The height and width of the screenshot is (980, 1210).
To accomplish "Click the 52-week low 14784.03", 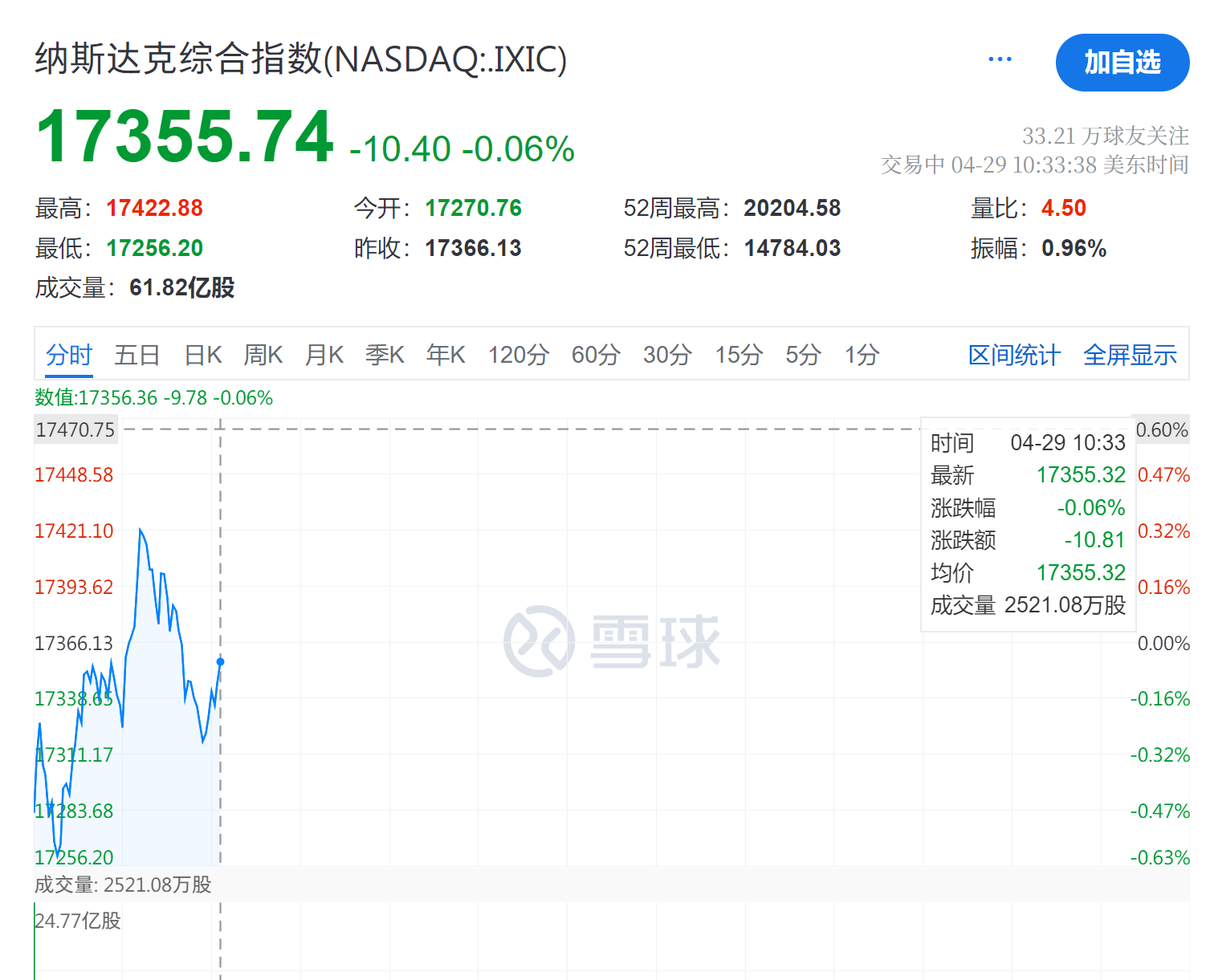I will point(792,249).
